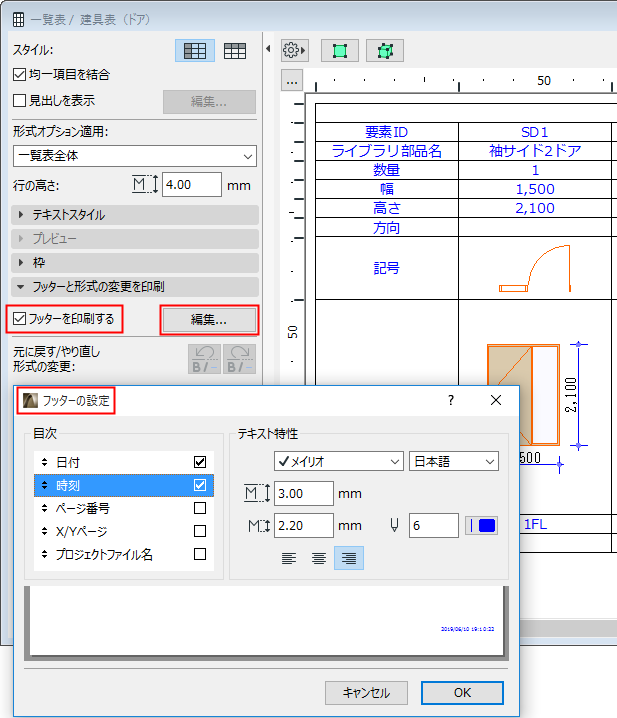Close the フッターの設定 dialog

(496, 400)
